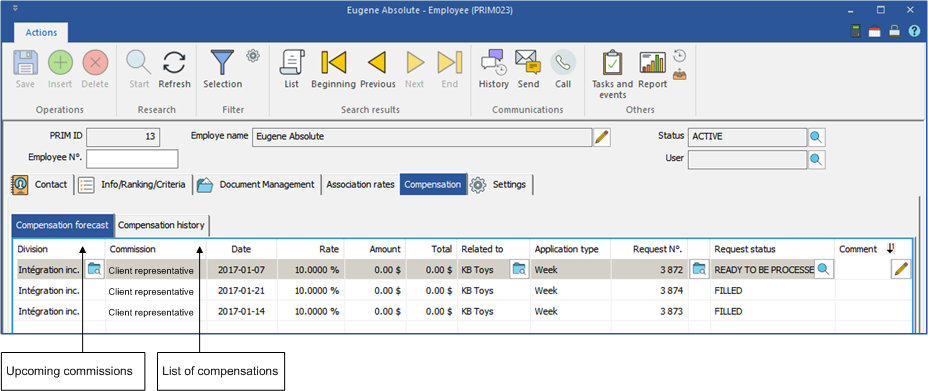Image resolution: width=928 pixels, height=391 pixels.
Task: Open Document Management tab
Action: coord(257,185)
